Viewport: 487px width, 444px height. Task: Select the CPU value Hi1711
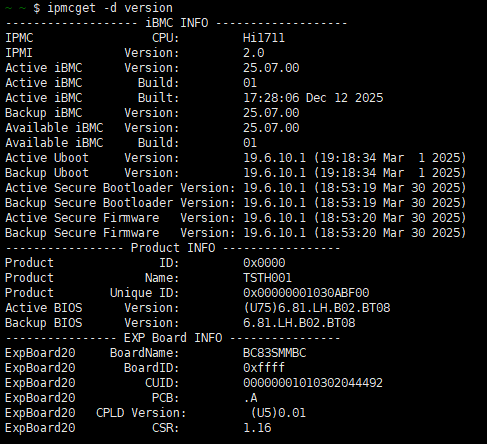264,38
